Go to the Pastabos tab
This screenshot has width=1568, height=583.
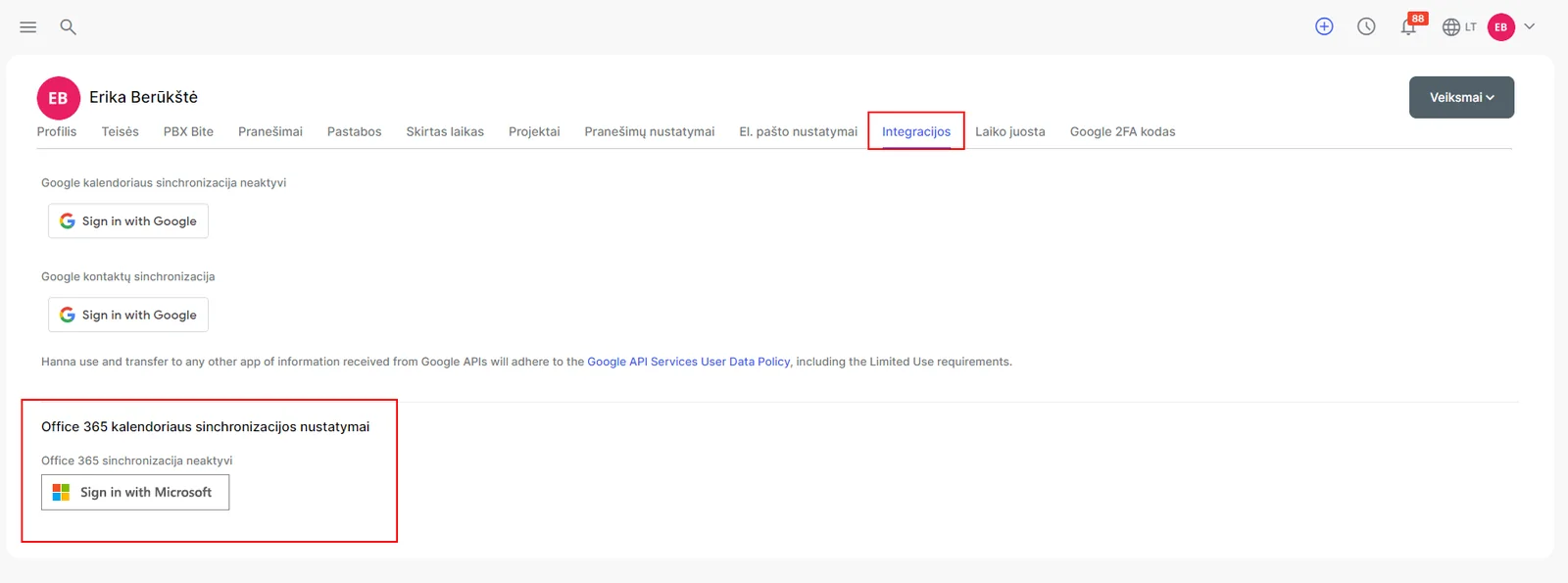coord(355,131)
